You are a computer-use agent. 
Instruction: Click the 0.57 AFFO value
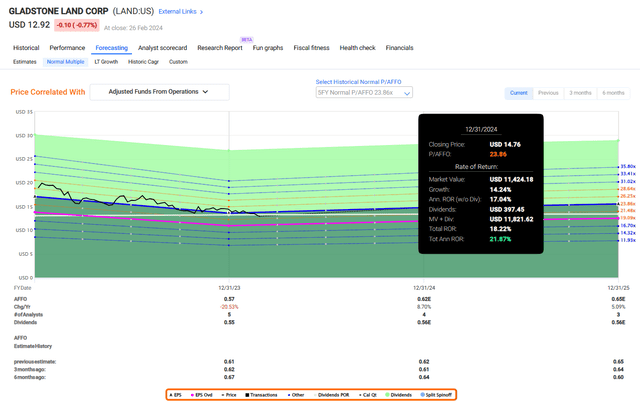[x=229, y=299]
